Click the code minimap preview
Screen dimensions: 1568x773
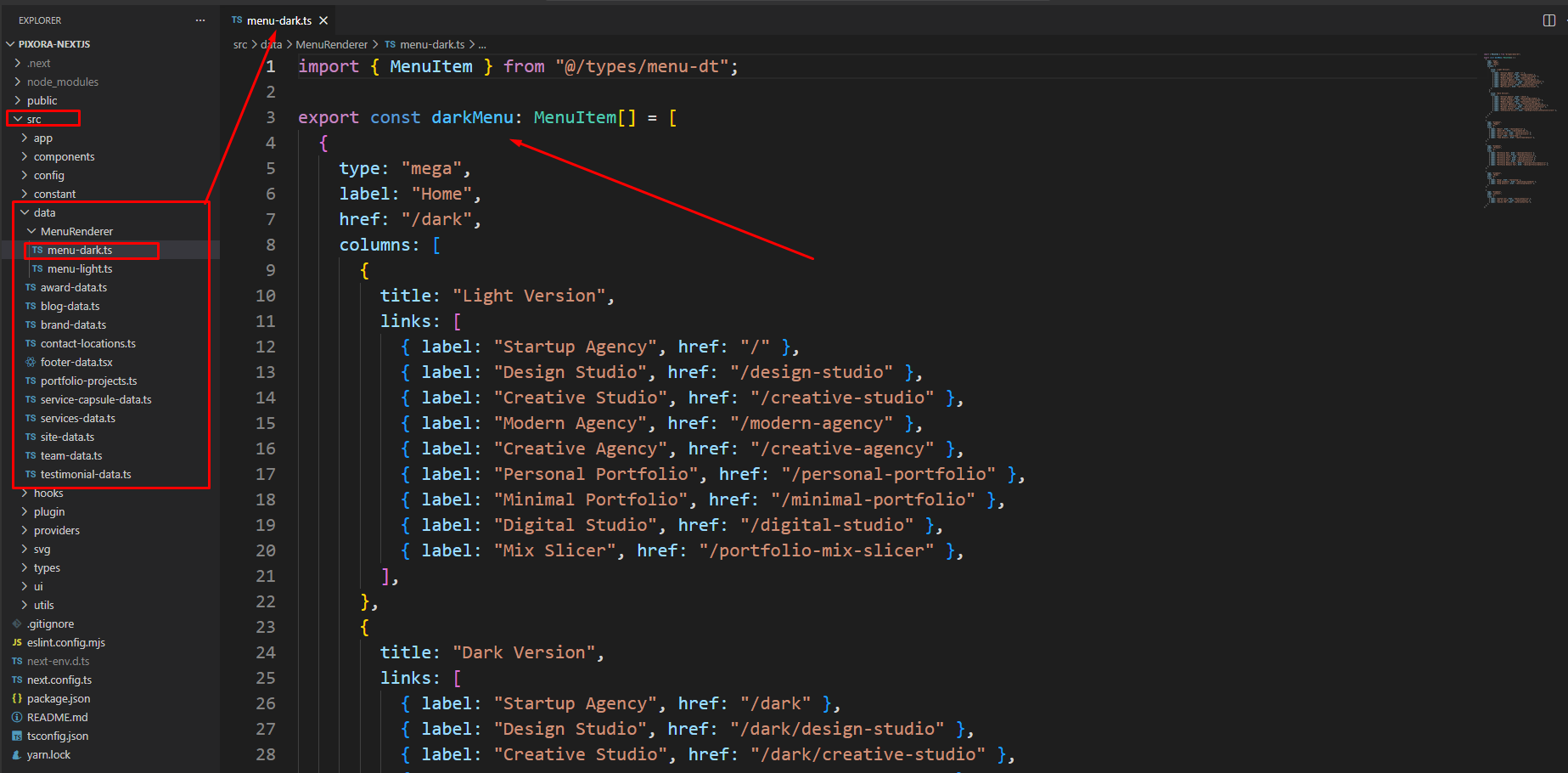click(x=1520, y=129)
